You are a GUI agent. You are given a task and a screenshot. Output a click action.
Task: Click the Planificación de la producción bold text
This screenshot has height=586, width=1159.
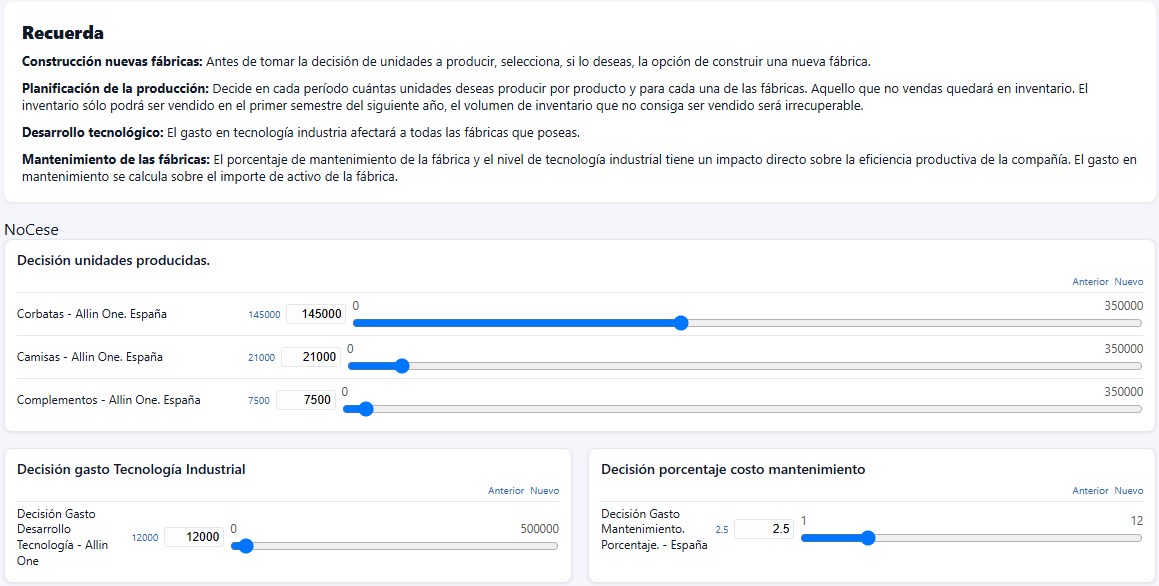pos(115,88)
